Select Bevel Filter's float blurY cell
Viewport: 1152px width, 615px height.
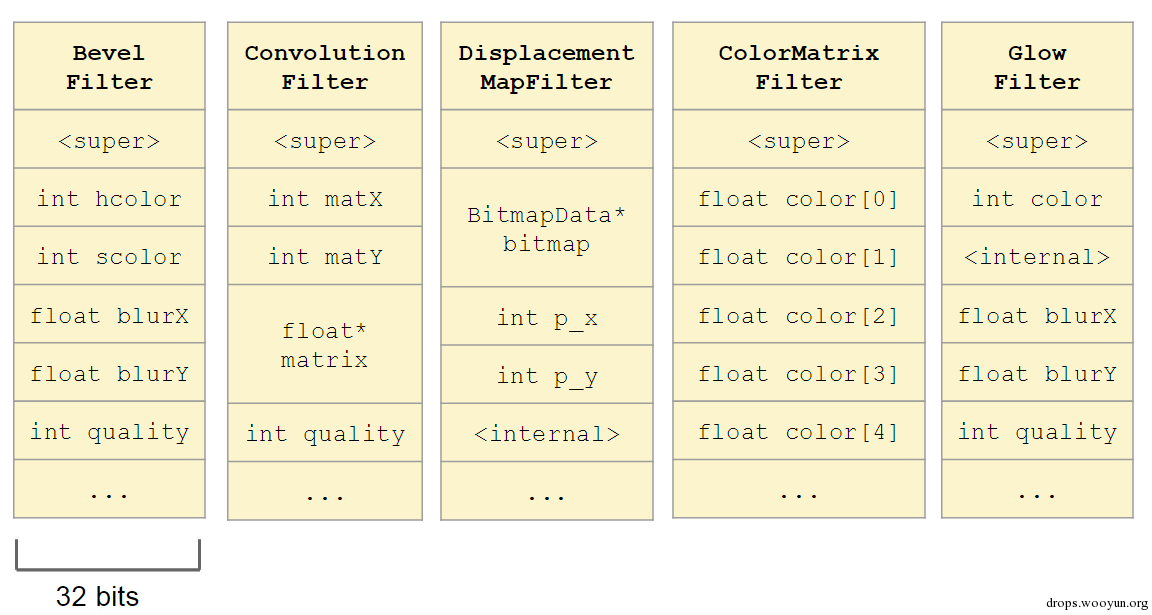109,373
